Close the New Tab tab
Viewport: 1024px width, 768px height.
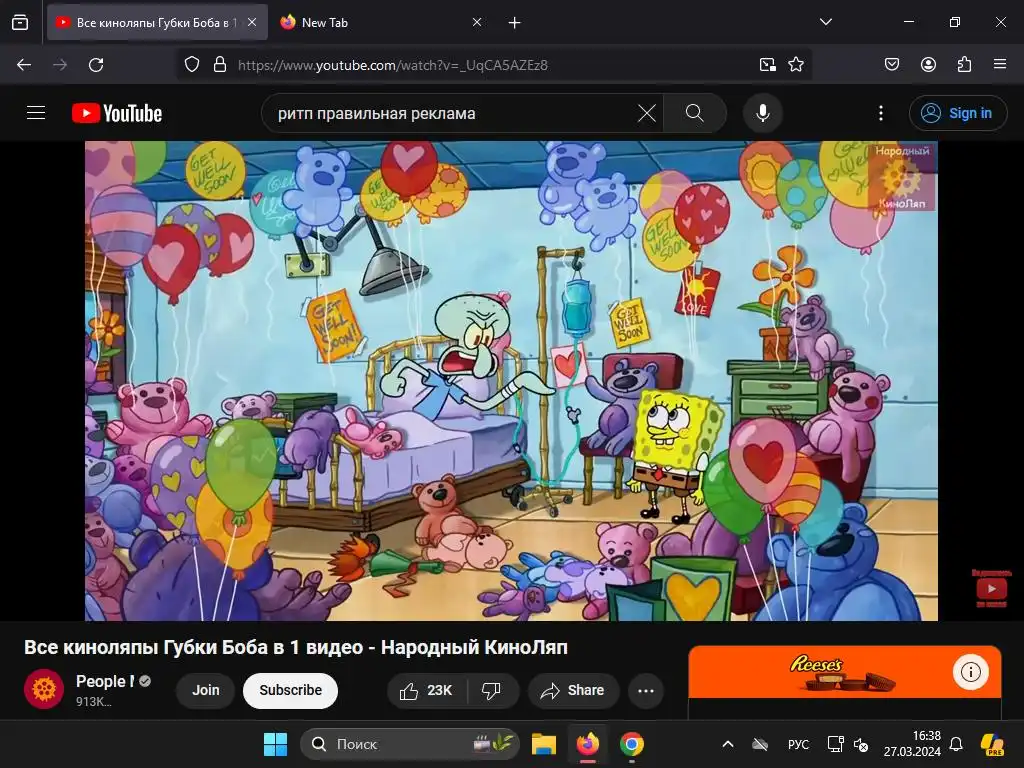click(x=477, y=22)
